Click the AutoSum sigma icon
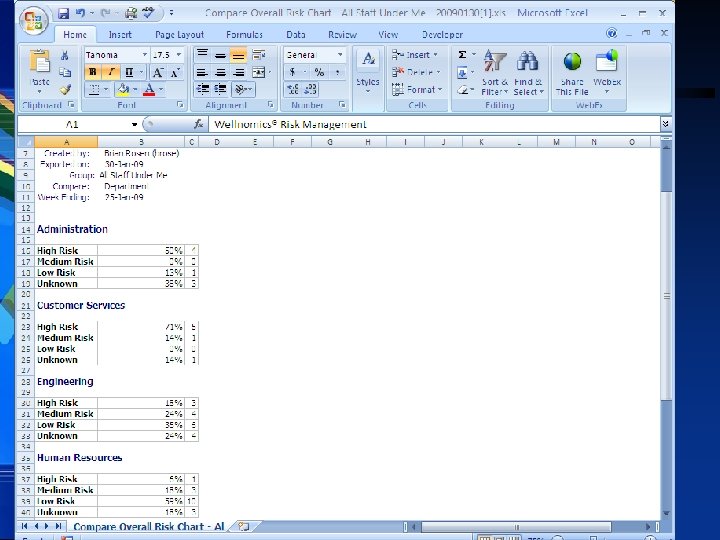720x540 pixels. click(x=462, y=55)
